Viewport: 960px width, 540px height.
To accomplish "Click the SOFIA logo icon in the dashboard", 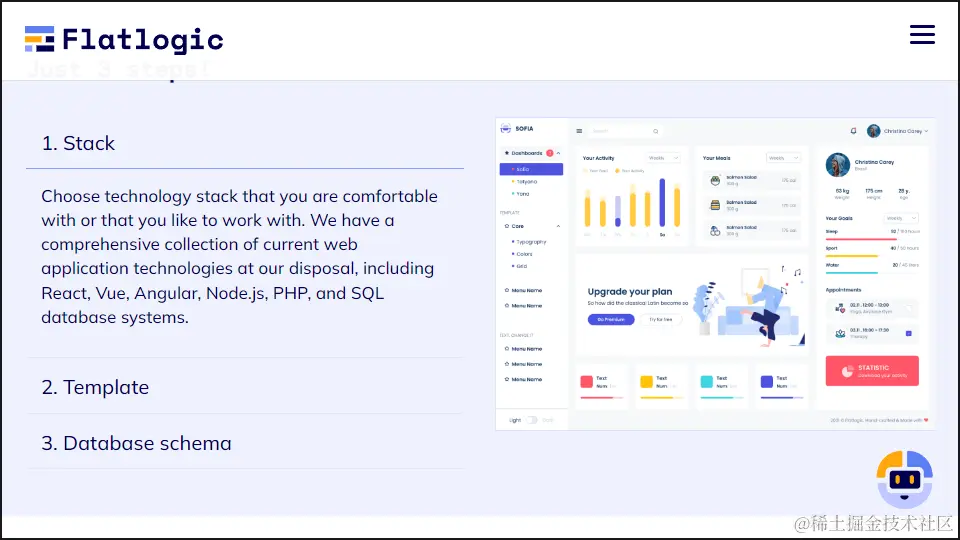I will [506, 129].
